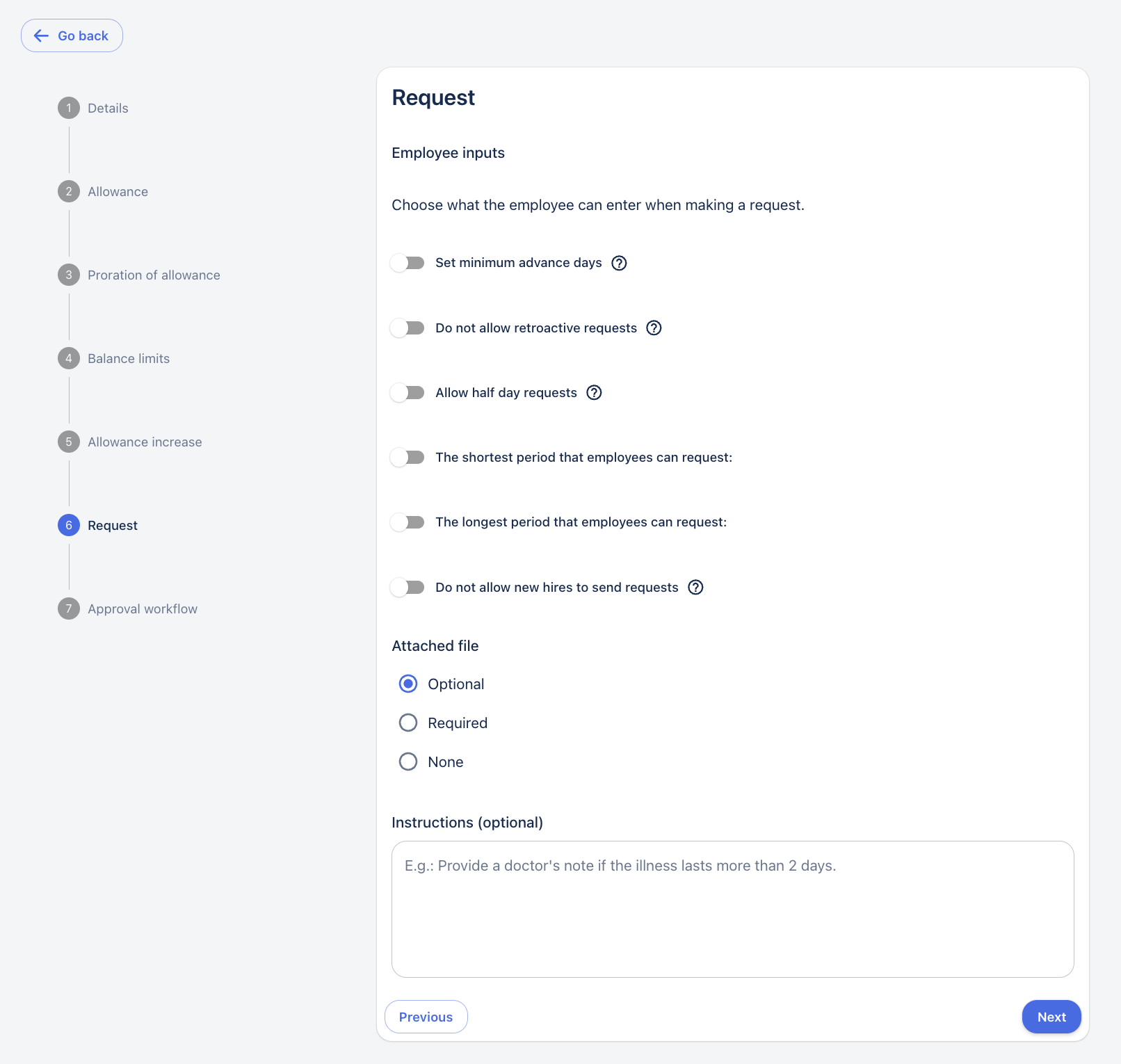Toggle Do not allow retroactive requests

tap(408, 328)
